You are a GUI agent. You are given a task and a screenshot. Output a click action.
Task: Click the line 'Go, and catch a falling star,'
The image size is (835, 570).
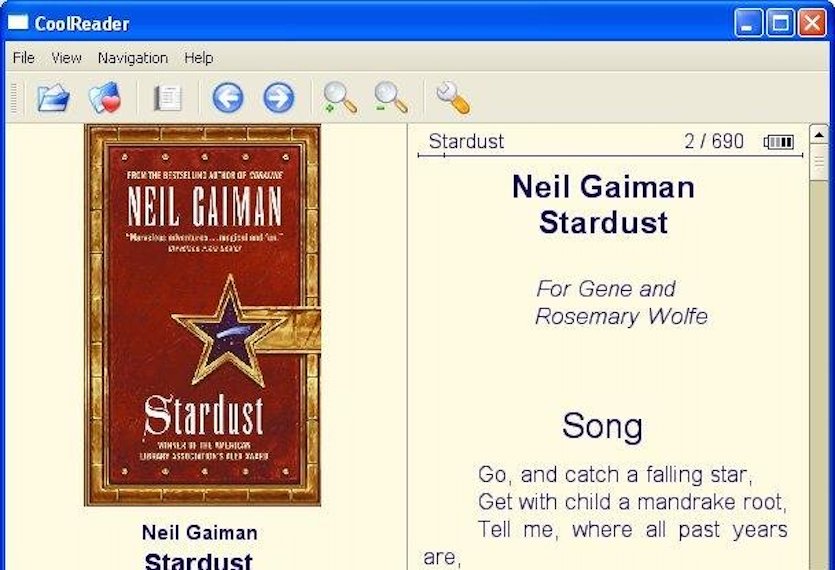click(x=615, y=475)
